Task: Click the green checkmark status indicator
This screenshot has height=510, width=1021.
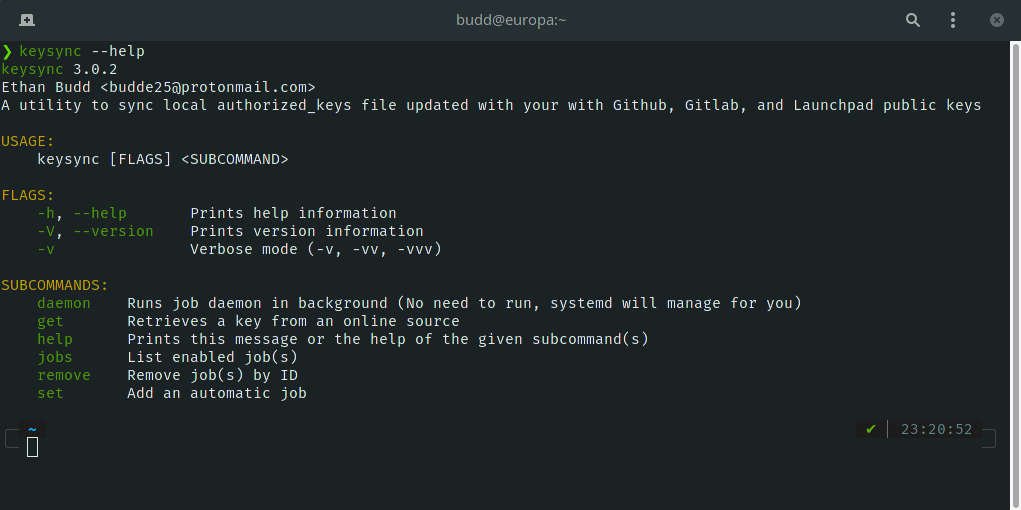Action: point(871,429)
